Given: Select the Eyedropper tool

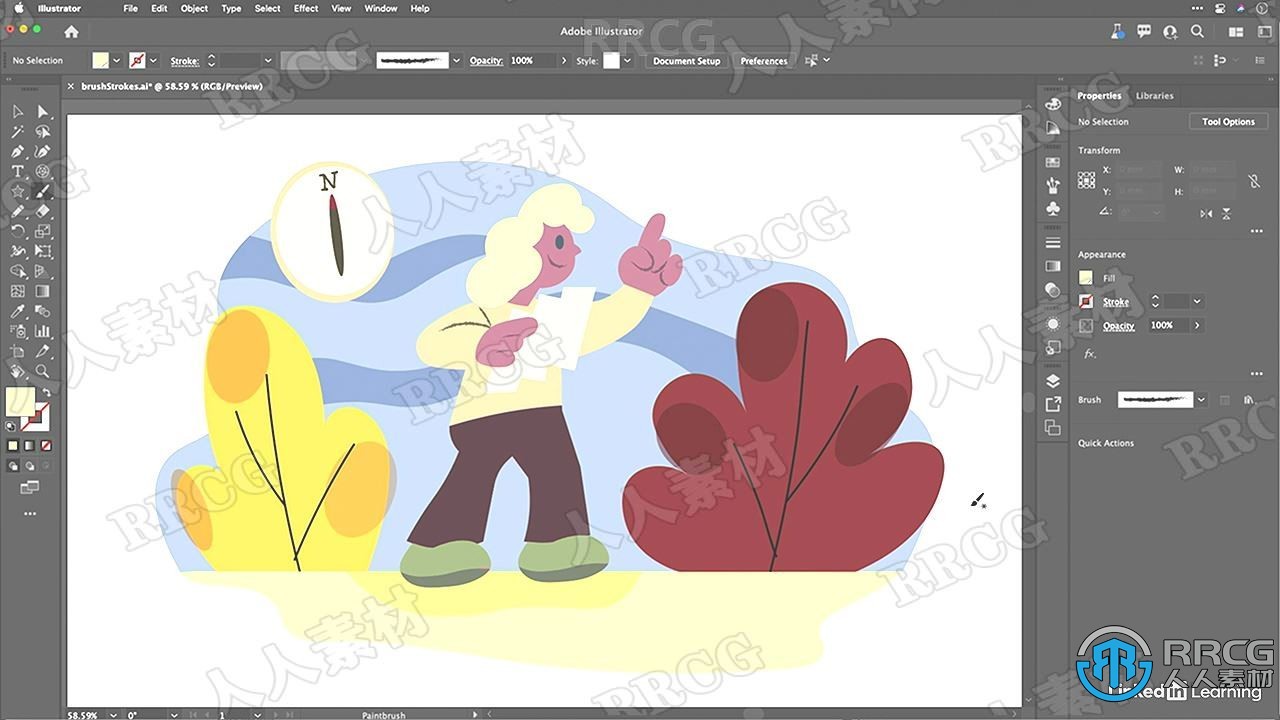Looking at the screenshot, I should [18, 312].
